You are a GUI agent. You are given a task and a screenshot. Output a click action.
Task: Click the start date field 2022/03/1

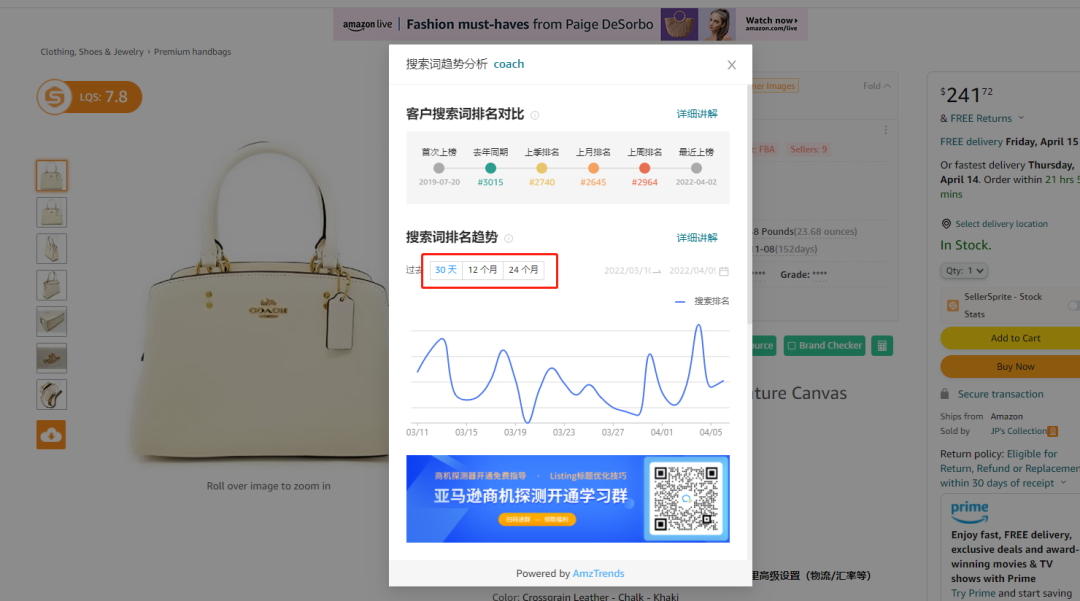click(x=625, y=271)
